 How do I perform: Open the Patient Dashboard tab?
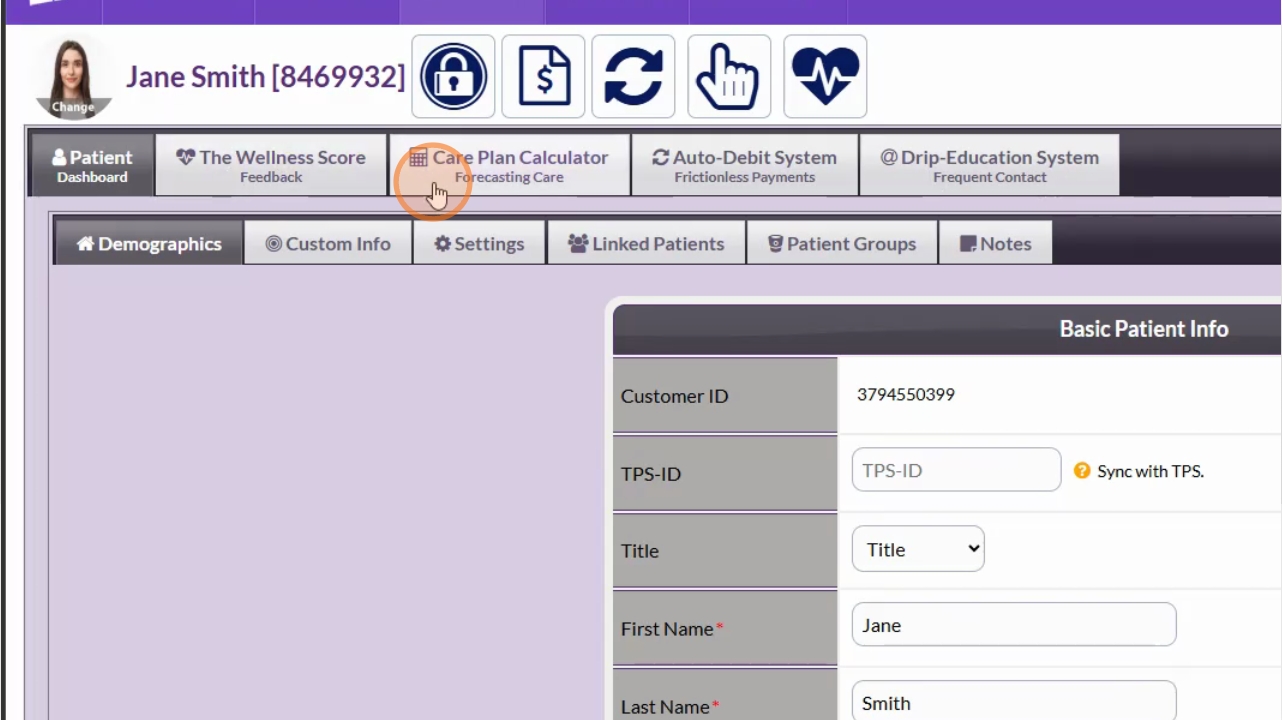click(92, 165)
